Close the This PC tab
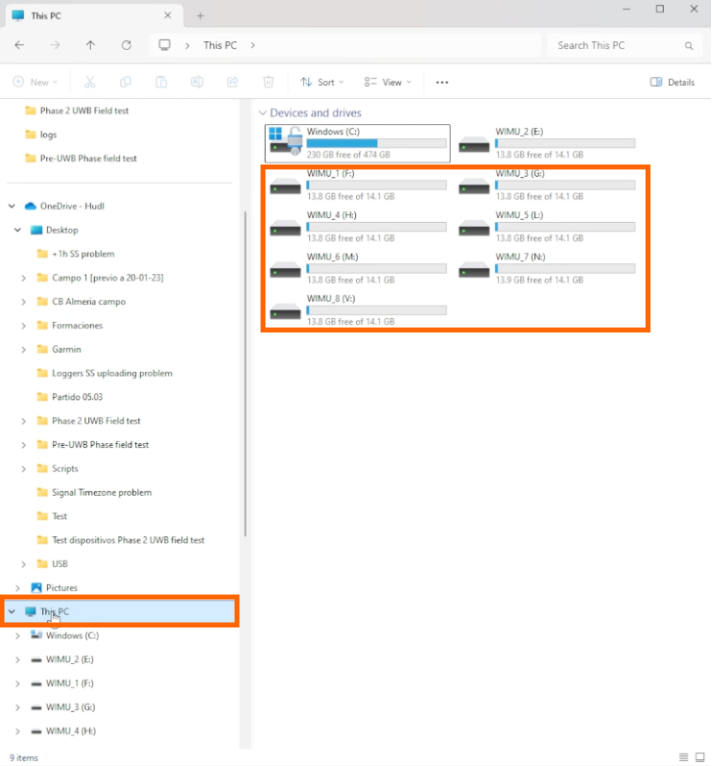 coord(168,16)
